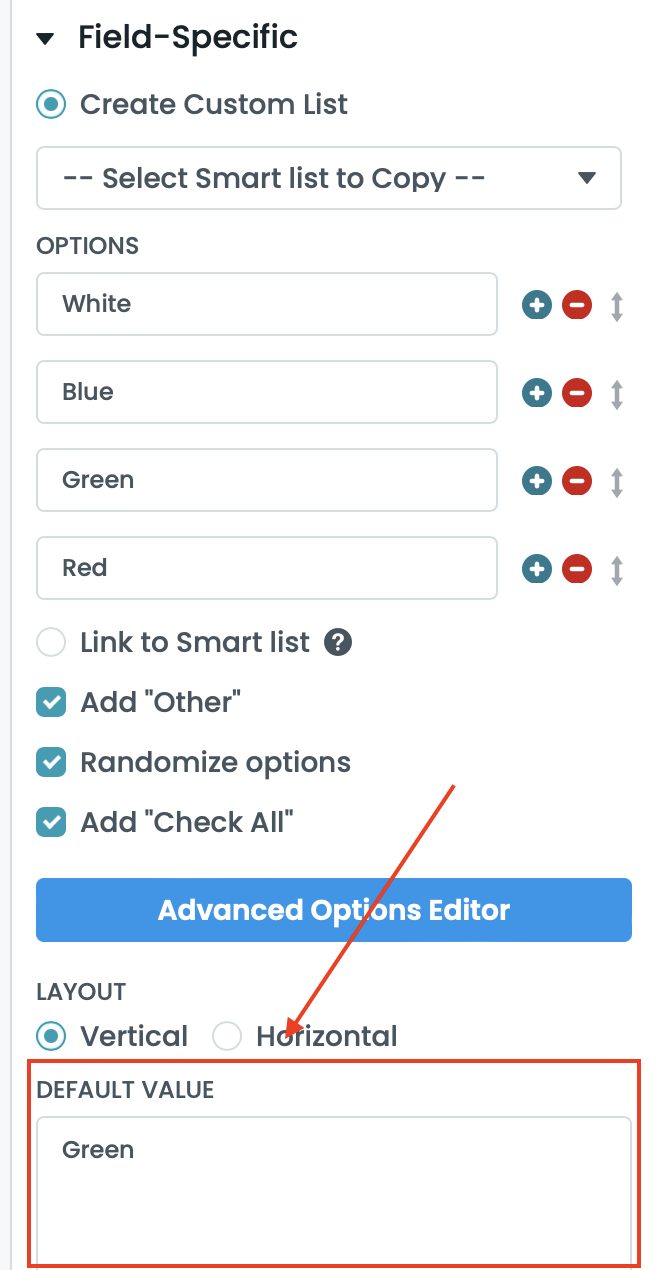Open the Select Smart list to Copy dropdown
656x1270 pixels.
click(328, 179)
